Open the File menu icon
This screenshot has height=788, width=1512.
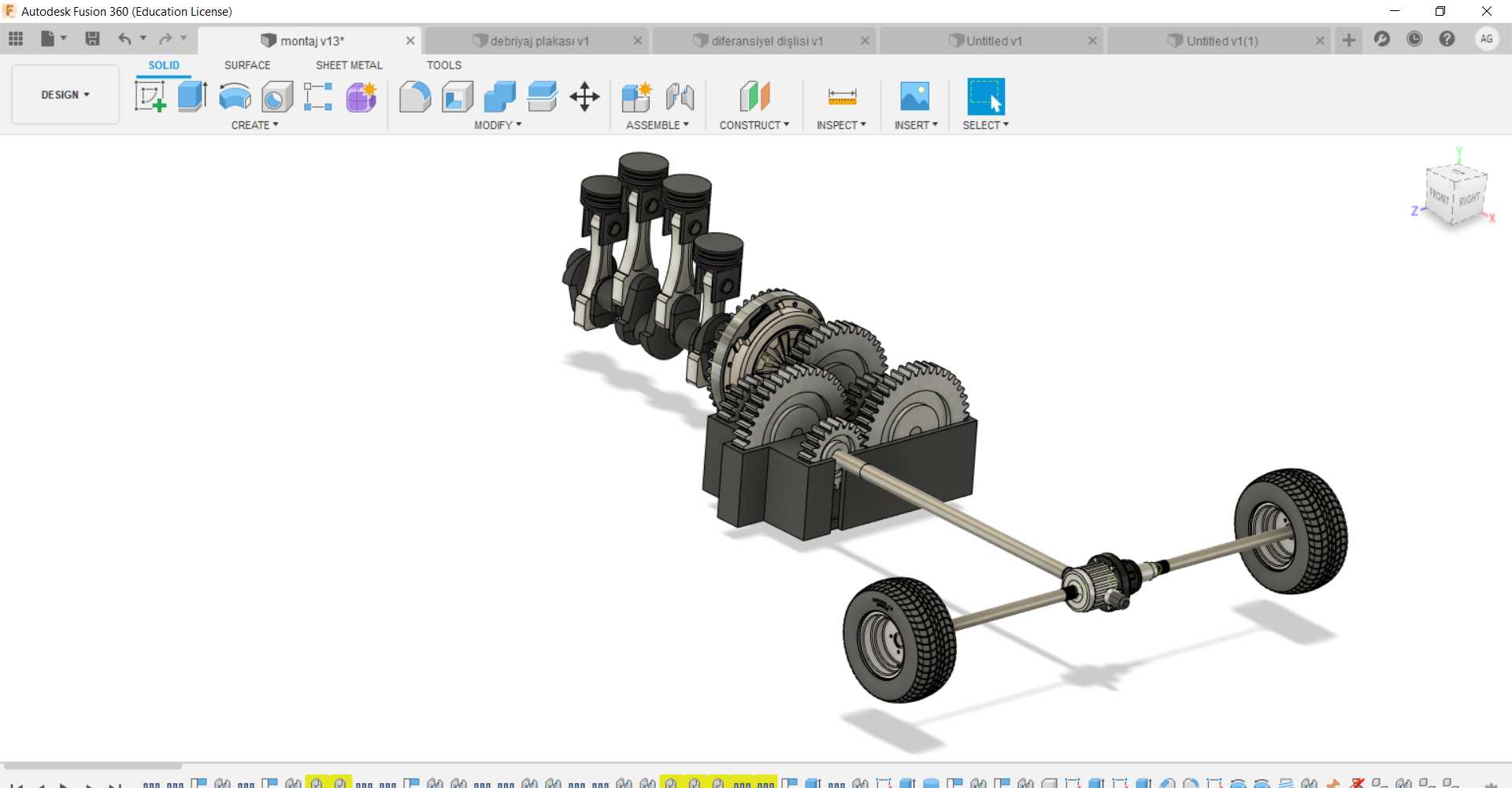[48, 39]
